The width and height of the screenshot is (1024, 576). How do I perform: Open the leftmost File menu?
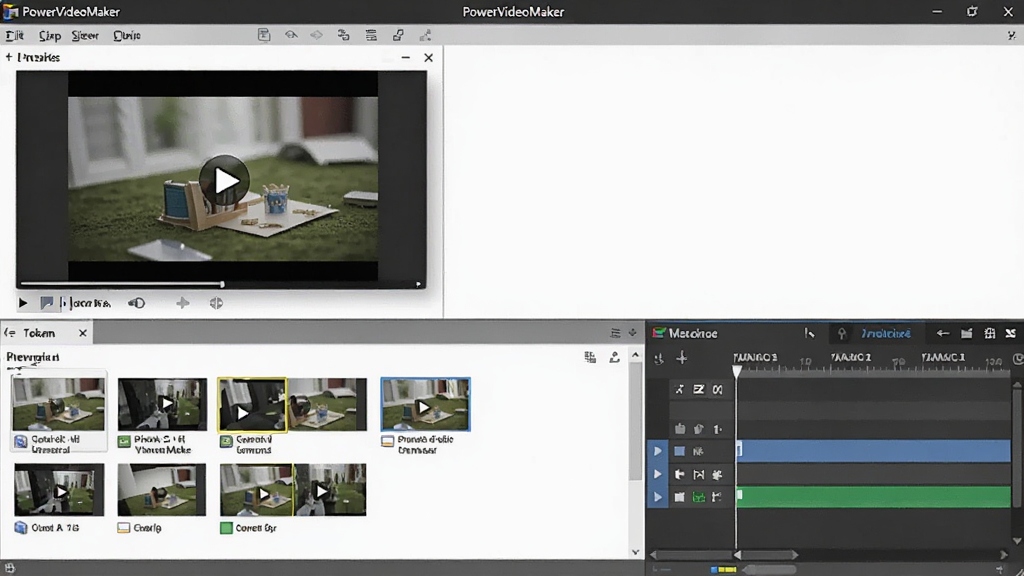(x=14, y=35)
